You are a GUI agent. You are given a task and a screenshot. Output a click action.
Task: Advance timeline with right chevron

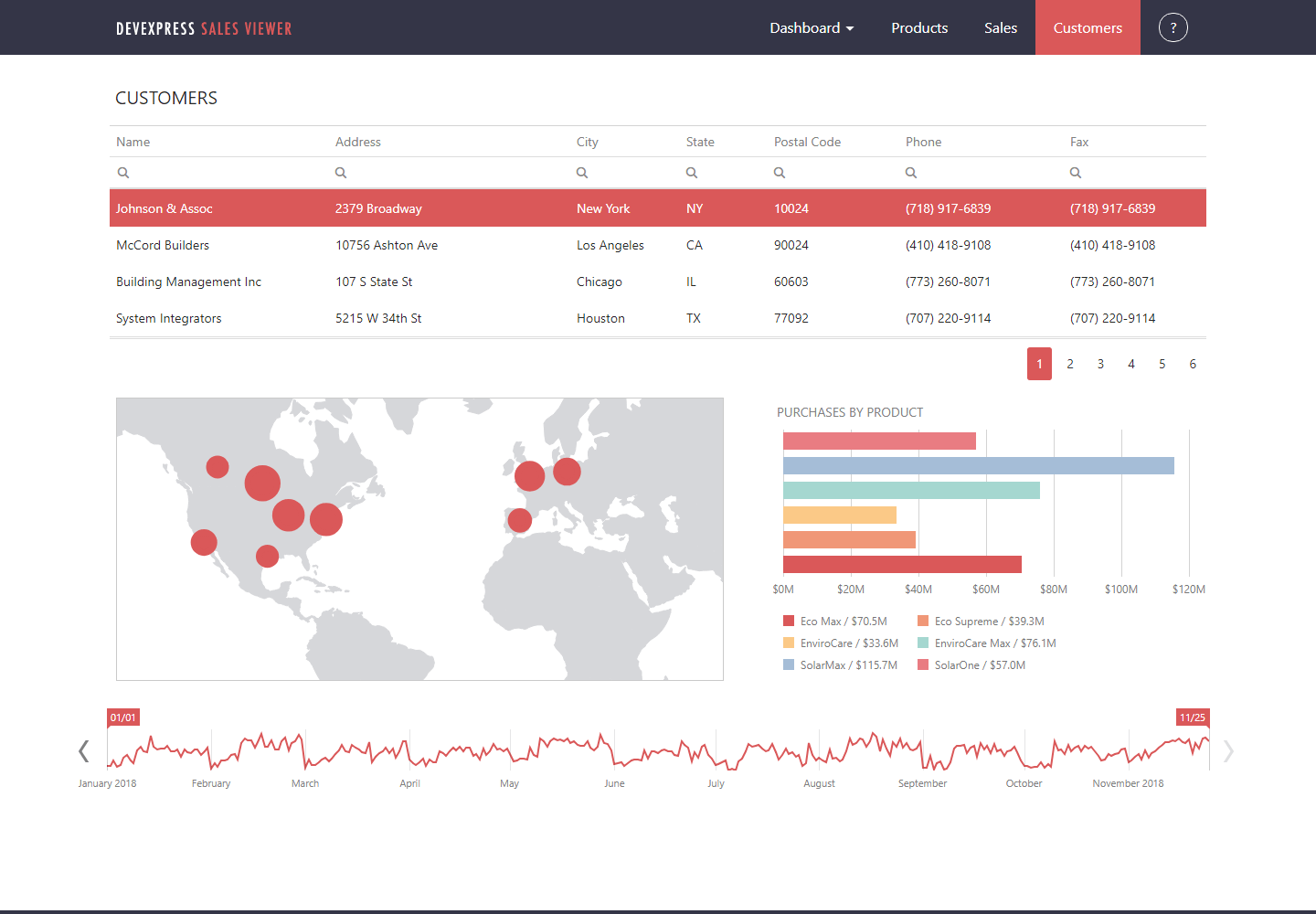1228,751
